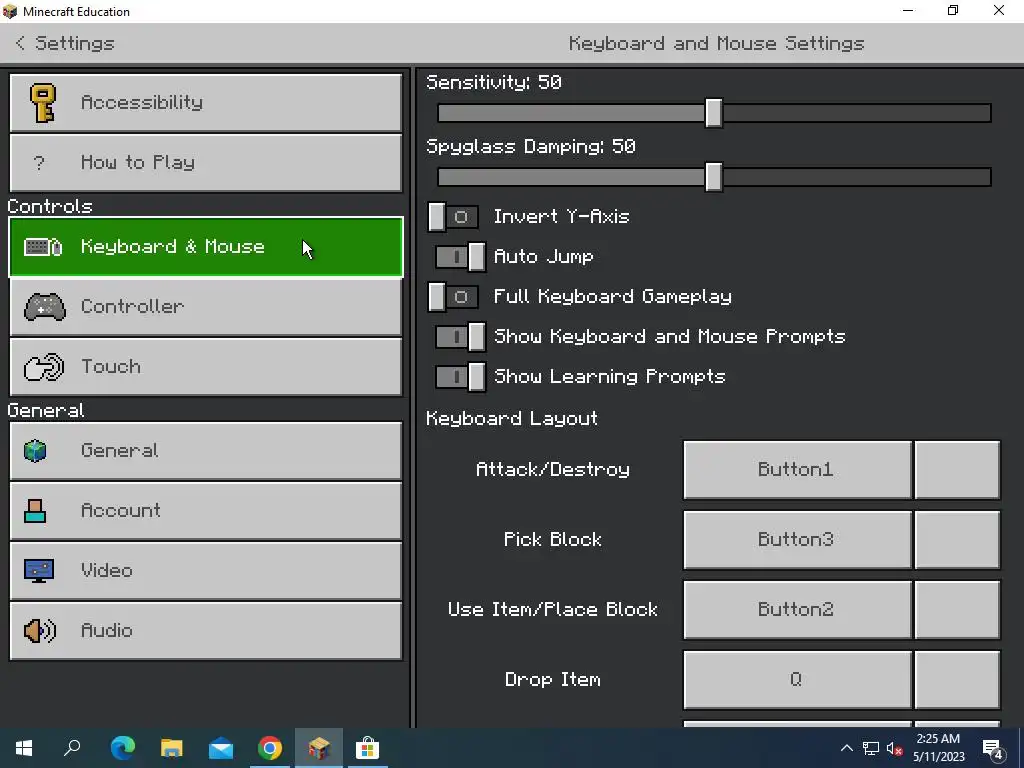
Task: Click the Keyboard Layout heading text
Action: click(x=512, y=419)
